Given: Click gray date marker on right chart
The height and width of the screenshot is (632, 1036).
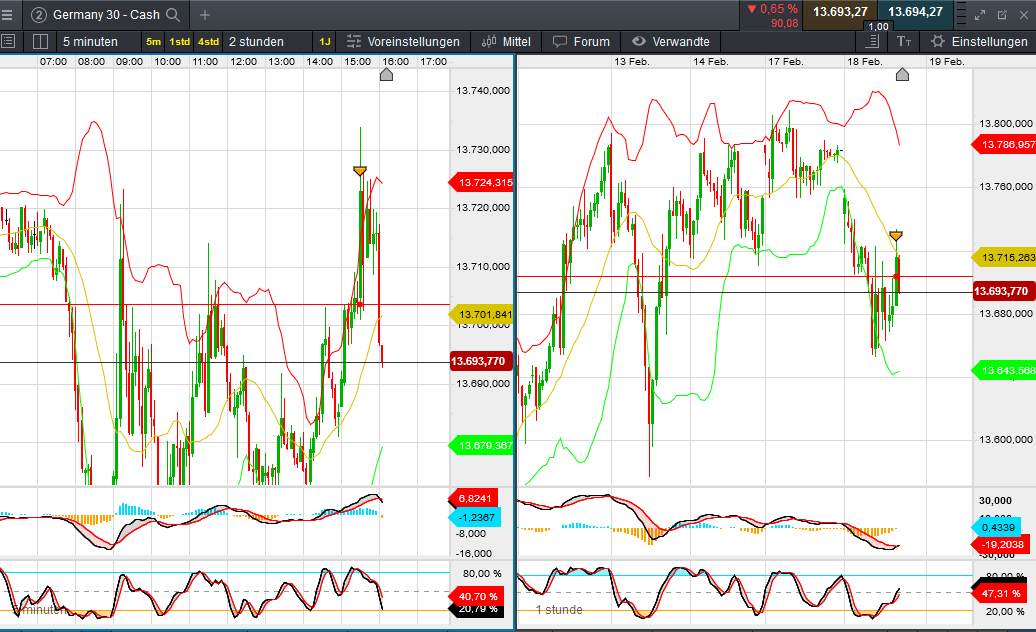Looking at the screenshot, I should [x=902, y=75].
